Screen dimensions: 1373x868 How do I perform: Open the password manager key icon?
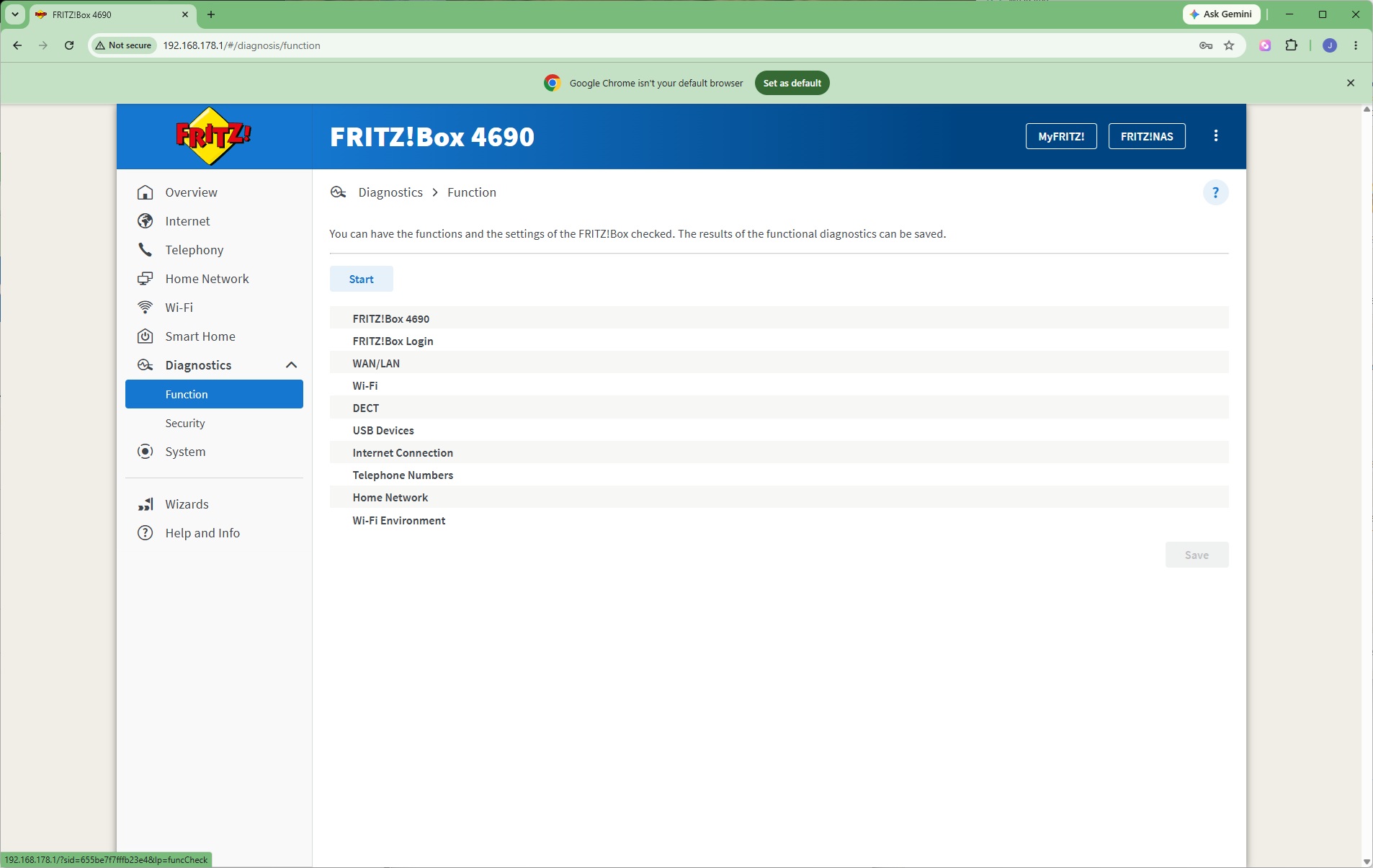tap(1206, 45)
